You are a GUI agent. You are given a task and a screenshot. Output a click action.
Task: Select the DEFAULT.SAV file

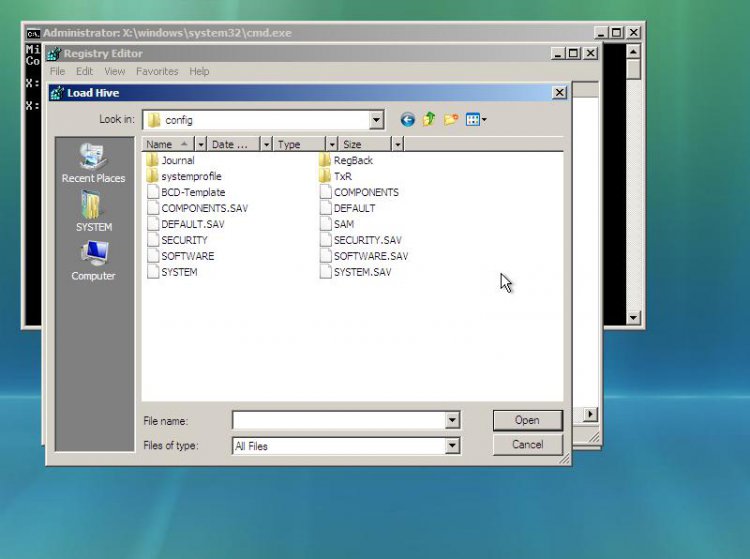click(x=186, y=224)
